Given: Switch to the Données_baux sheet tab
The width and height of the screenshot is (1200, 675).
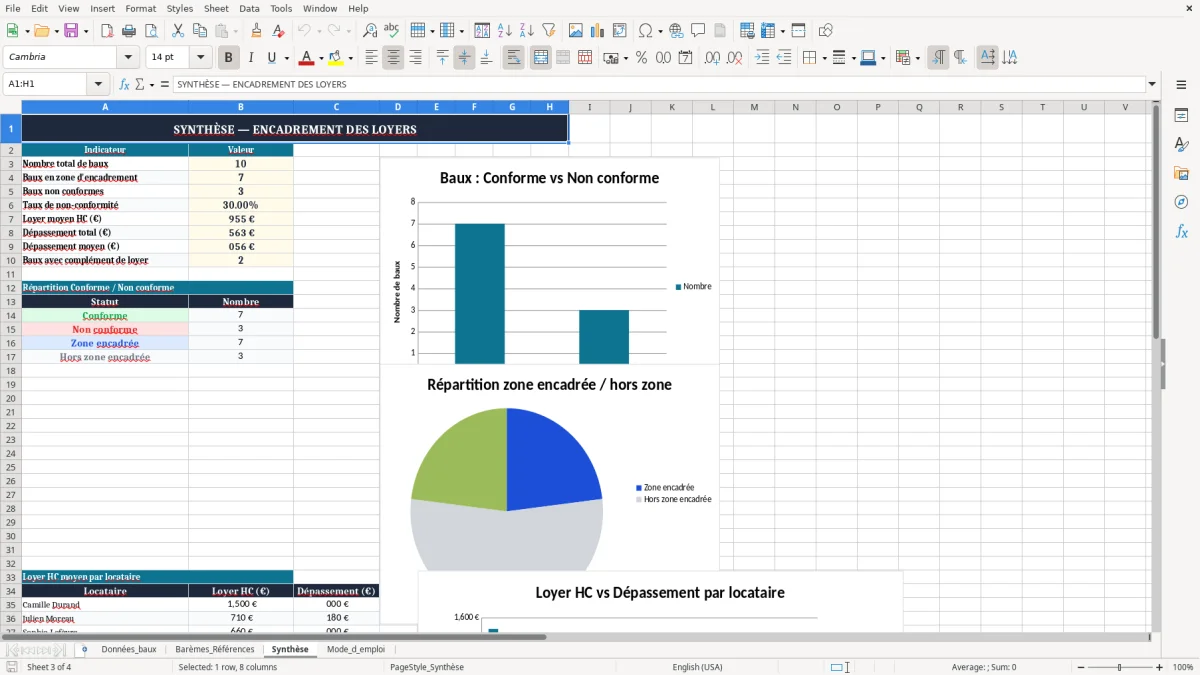Looking at the screenshot, I should click(x=129, y=649).
